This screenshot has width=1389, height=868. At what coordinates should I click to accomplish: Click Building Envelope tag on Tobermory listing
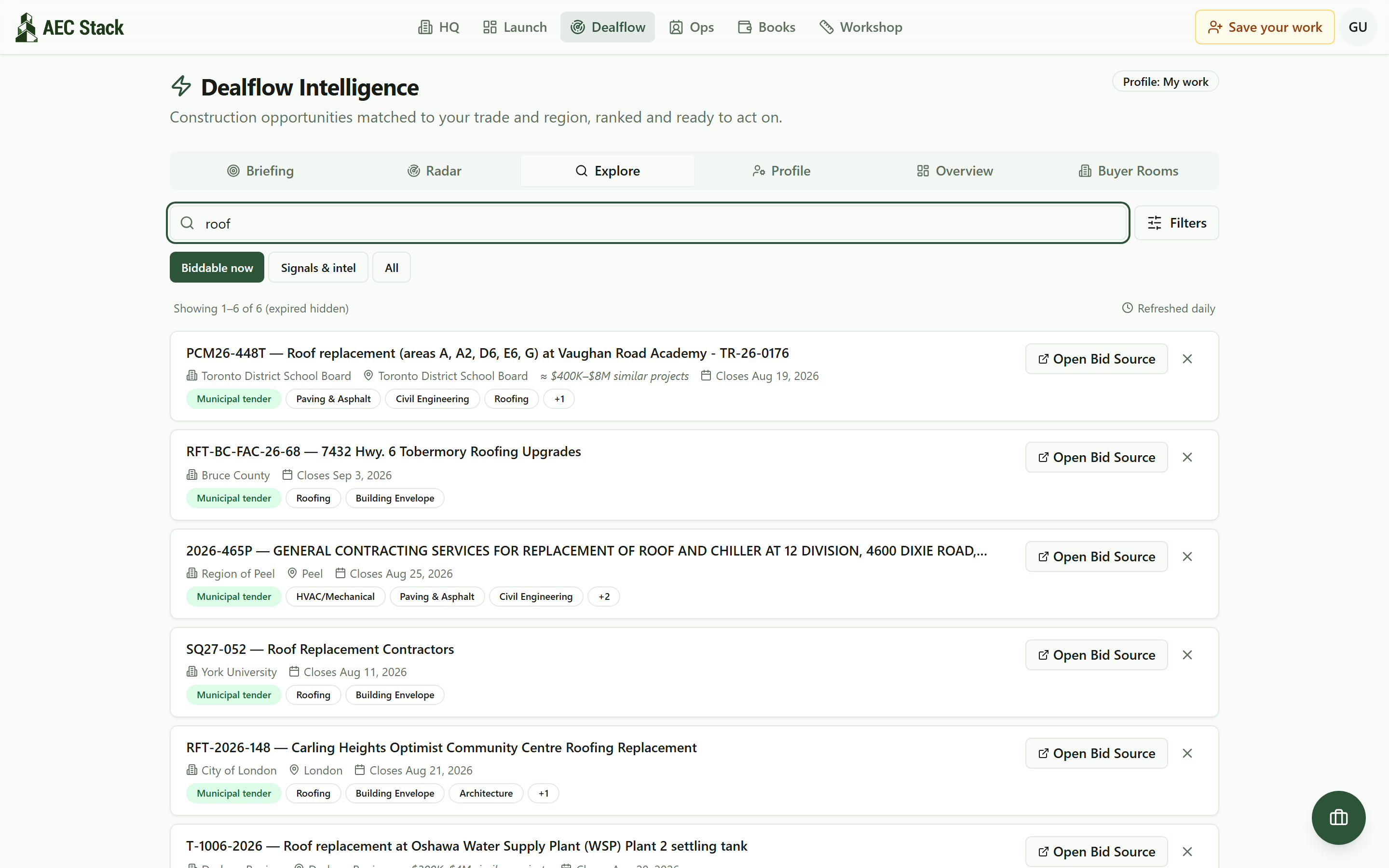tap(395, 498)
